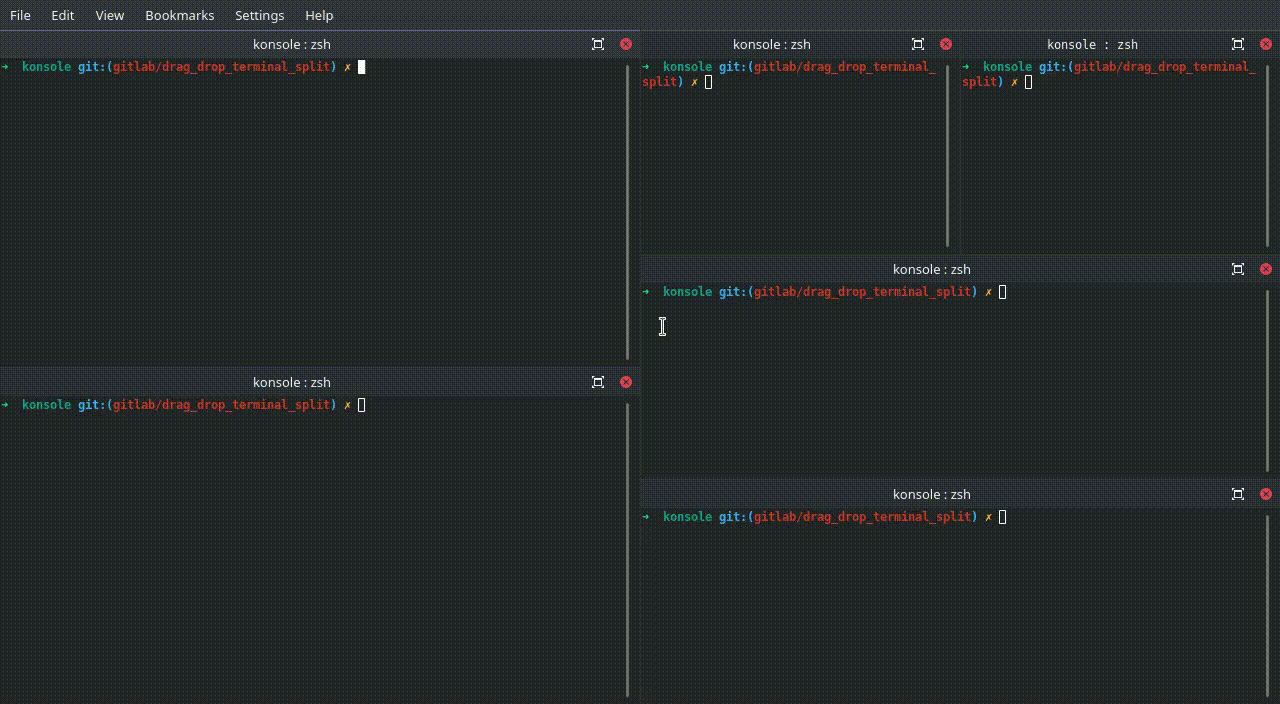Click the top-left pane's "konsole : zsh" title

tap(292, 44)
